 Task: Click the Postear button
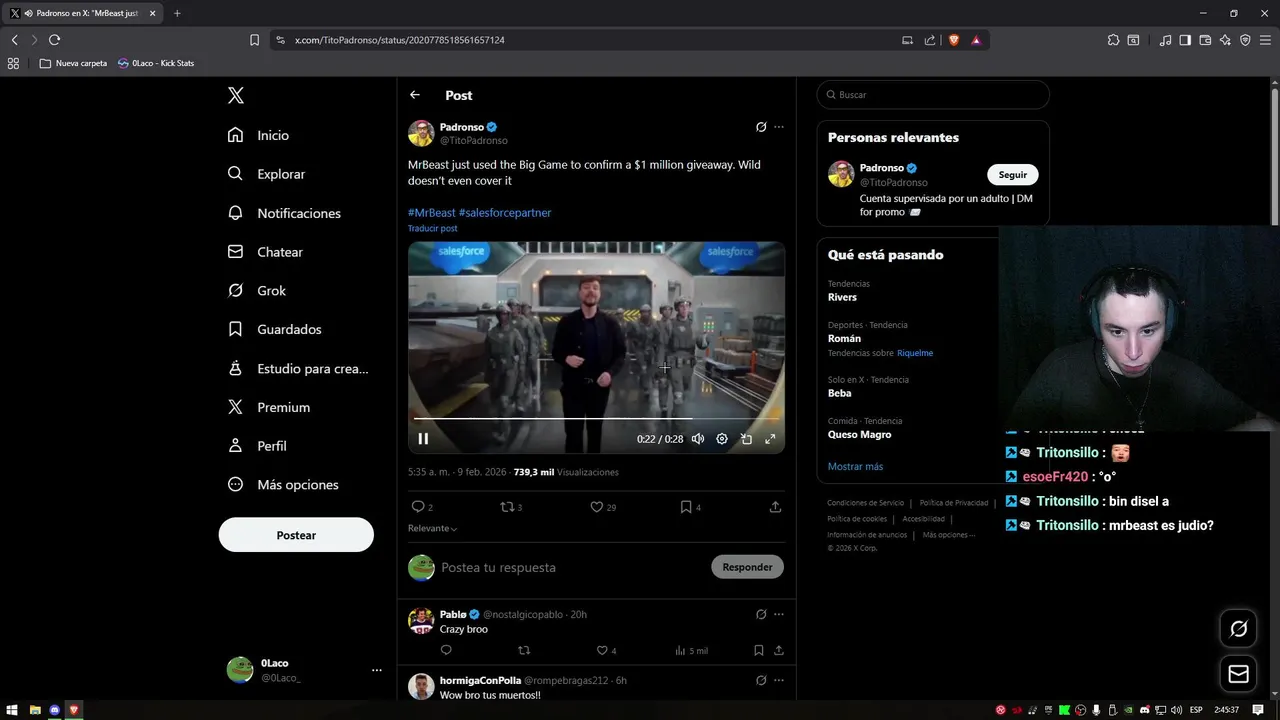point(296,535)
